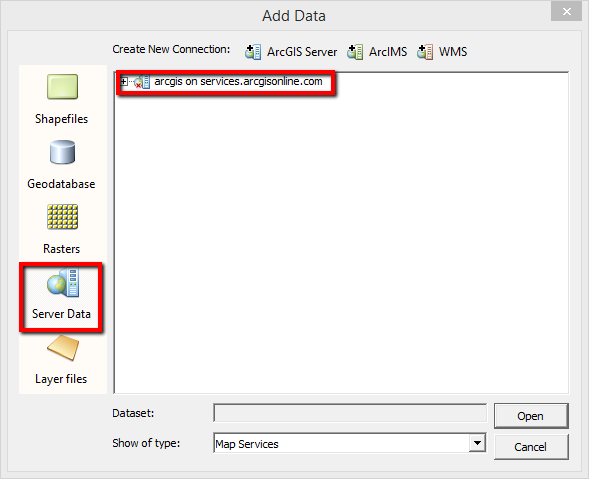This screenshot has width=589, height=479.
Task: Close the Add Data window
Action: tap(566, 12)
